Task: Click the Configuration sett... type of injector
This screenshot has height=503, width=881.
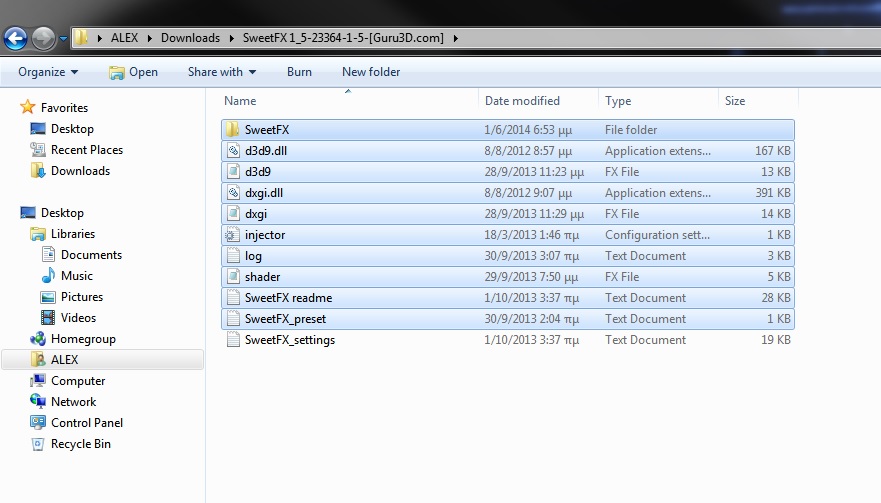Action: point(657,235)
